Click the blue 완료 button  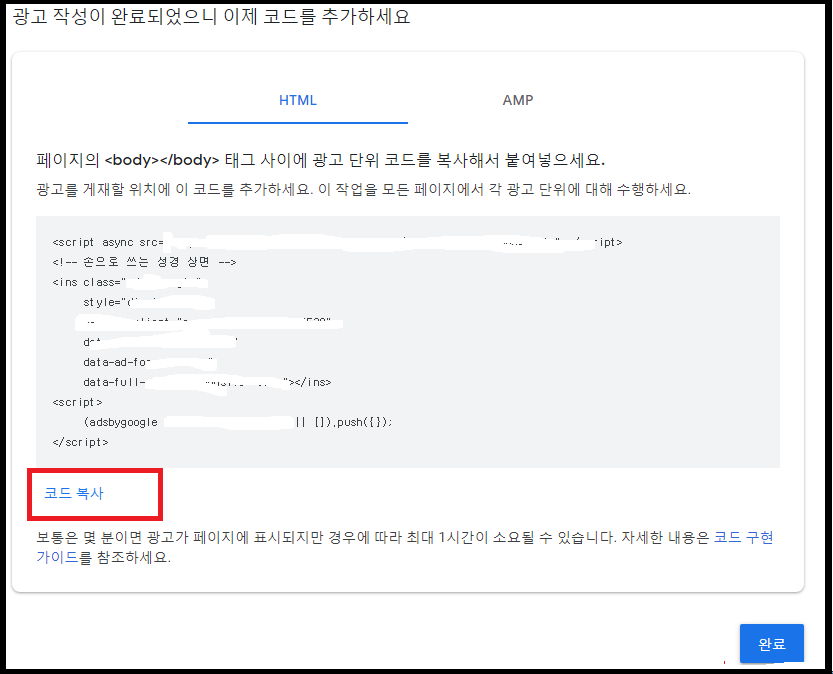(x=771, y=643)
